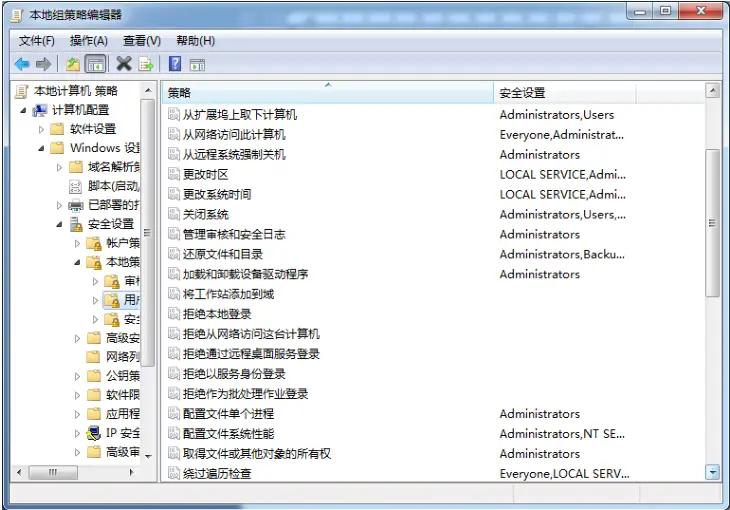730x510 pixels.
Task: Click the tree pane scroll up arrow
Action: point(148,90)
